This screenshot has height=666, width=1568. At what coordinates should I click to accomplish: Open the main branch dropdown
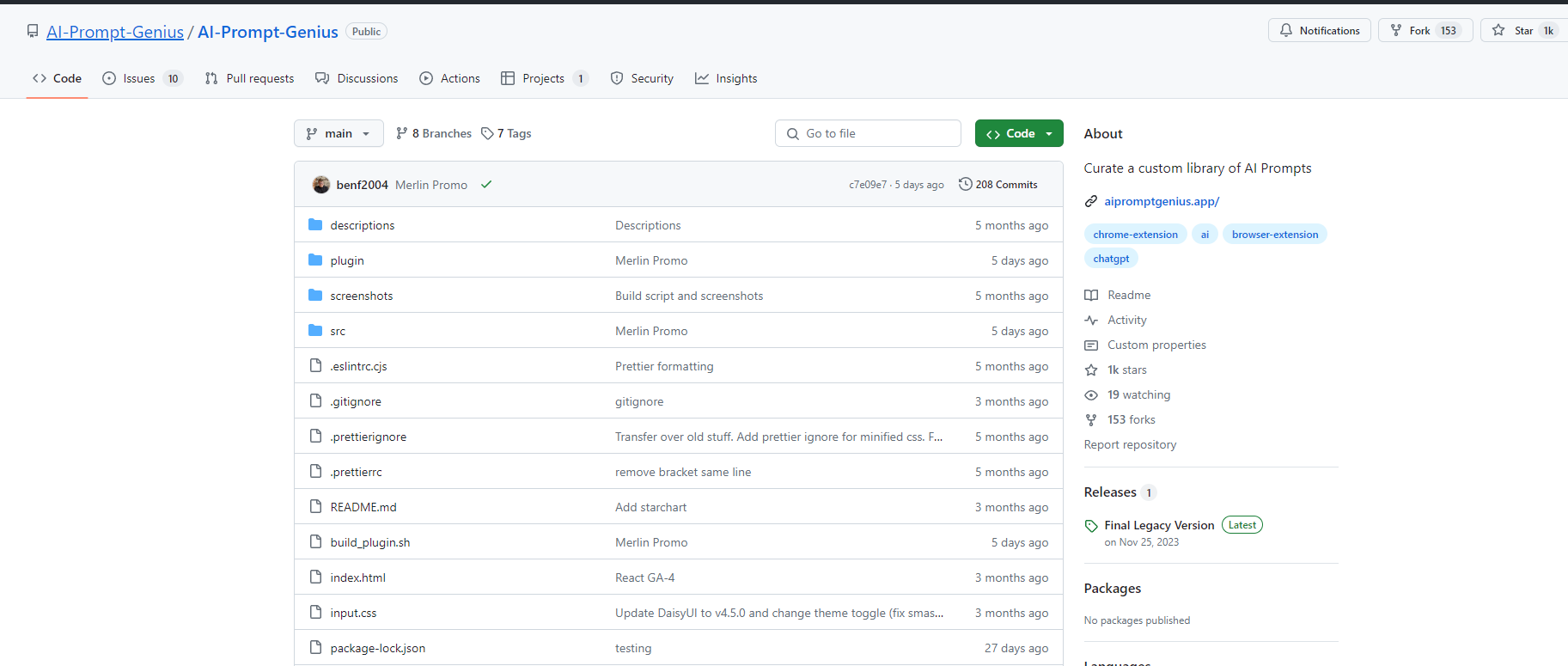click(x=339, y=133)
